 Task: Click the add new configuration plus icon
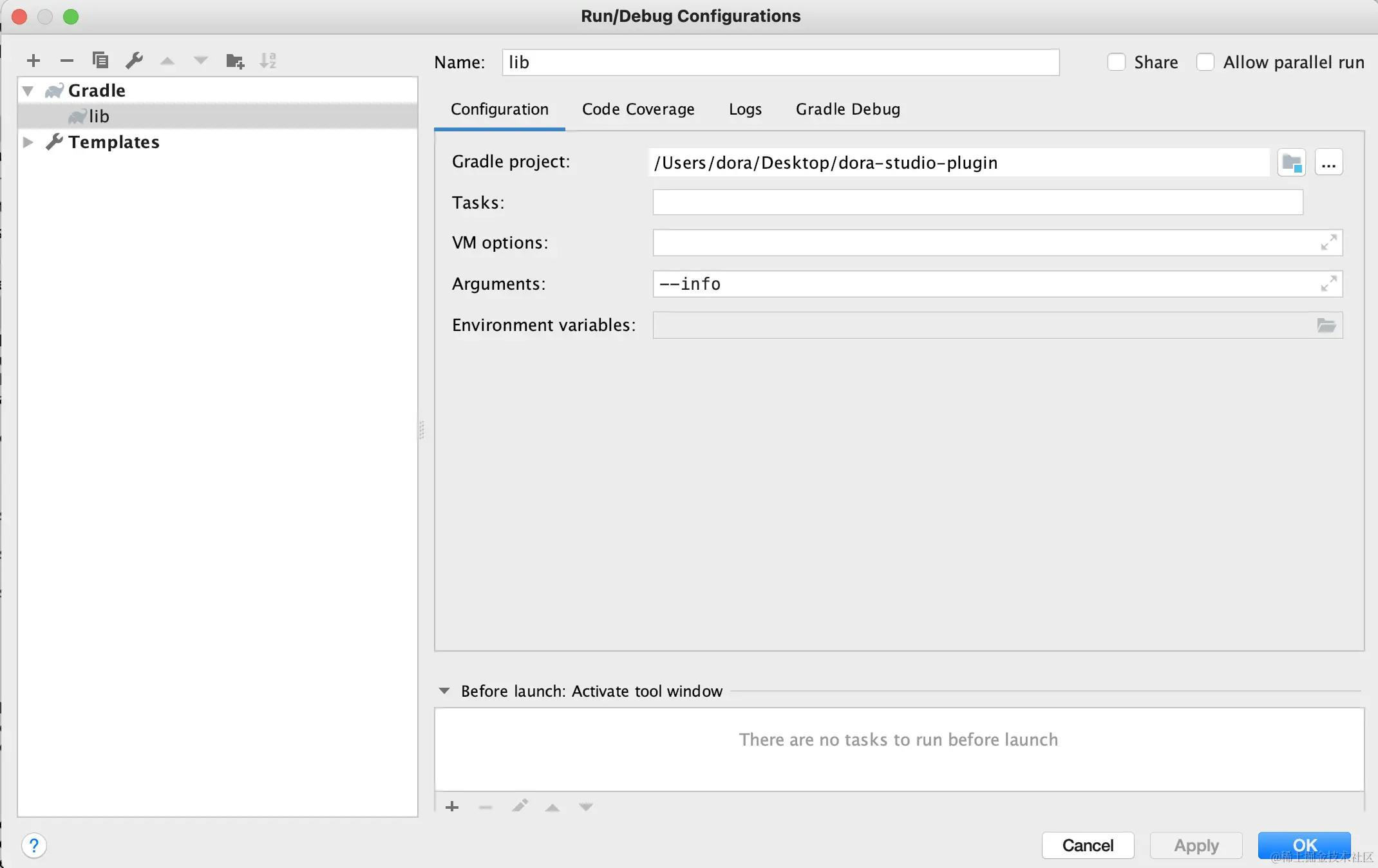(x=33, y=61)
